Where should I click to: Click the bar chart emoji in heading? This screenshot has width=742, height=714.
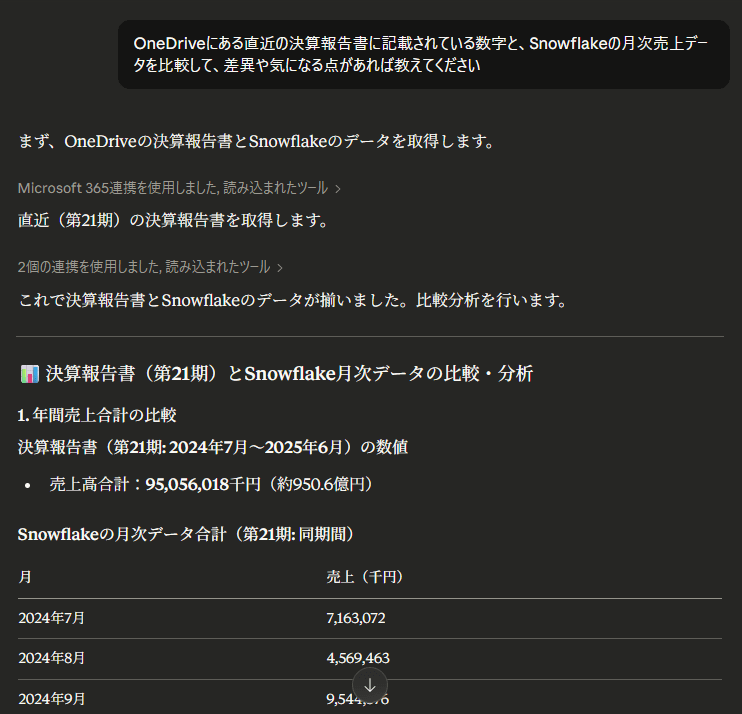[29, 374]
